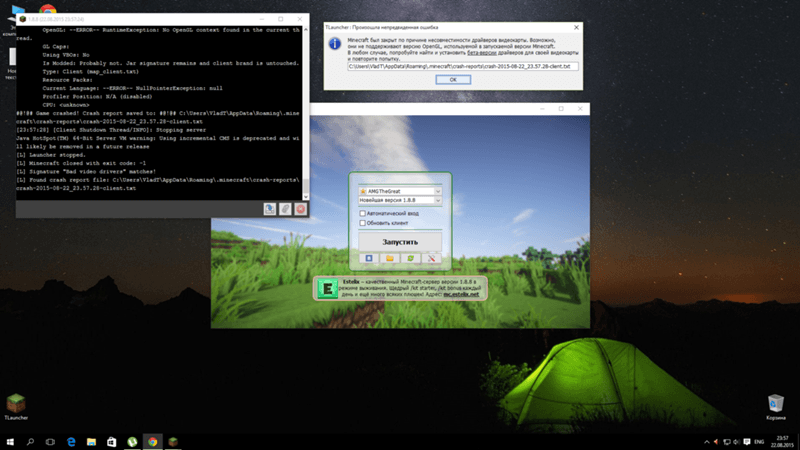
Task: Enable the Автоматический вход checkbox
Action: 362,213
